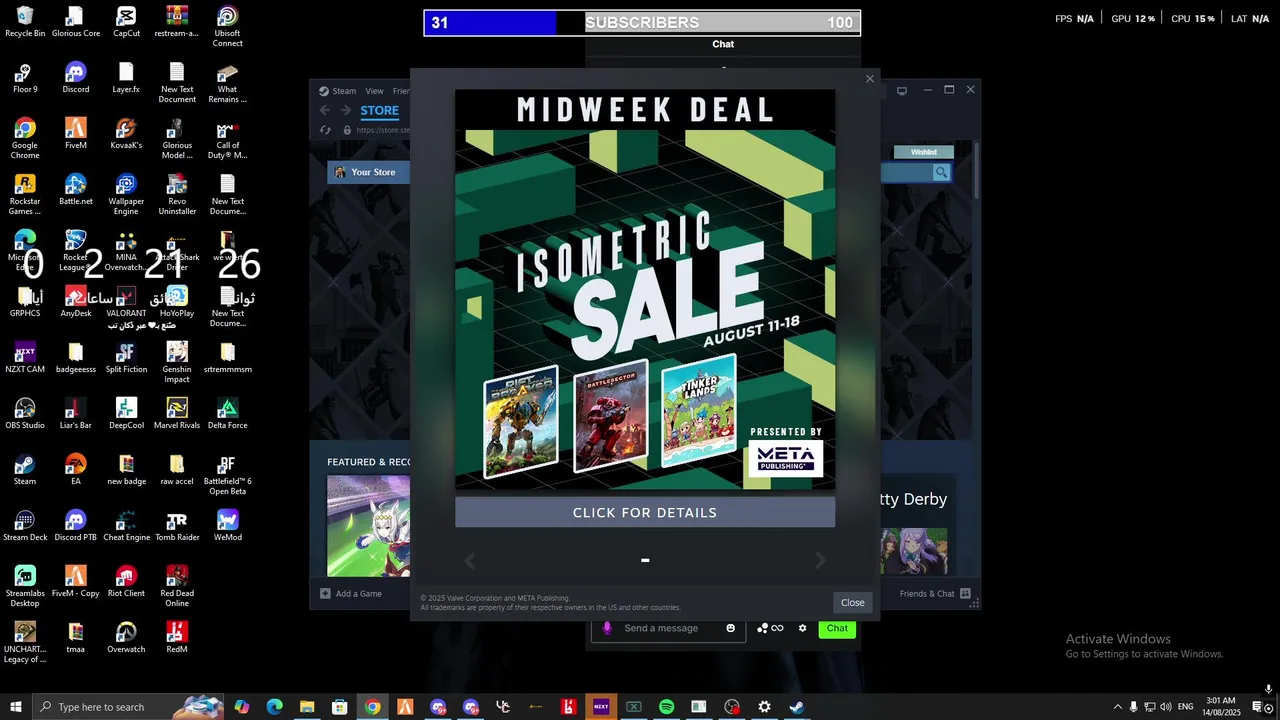Click the Steam back navigation arrow
Image resolution: width=1280 pixels, height=720 pixels.
(325, 111)
